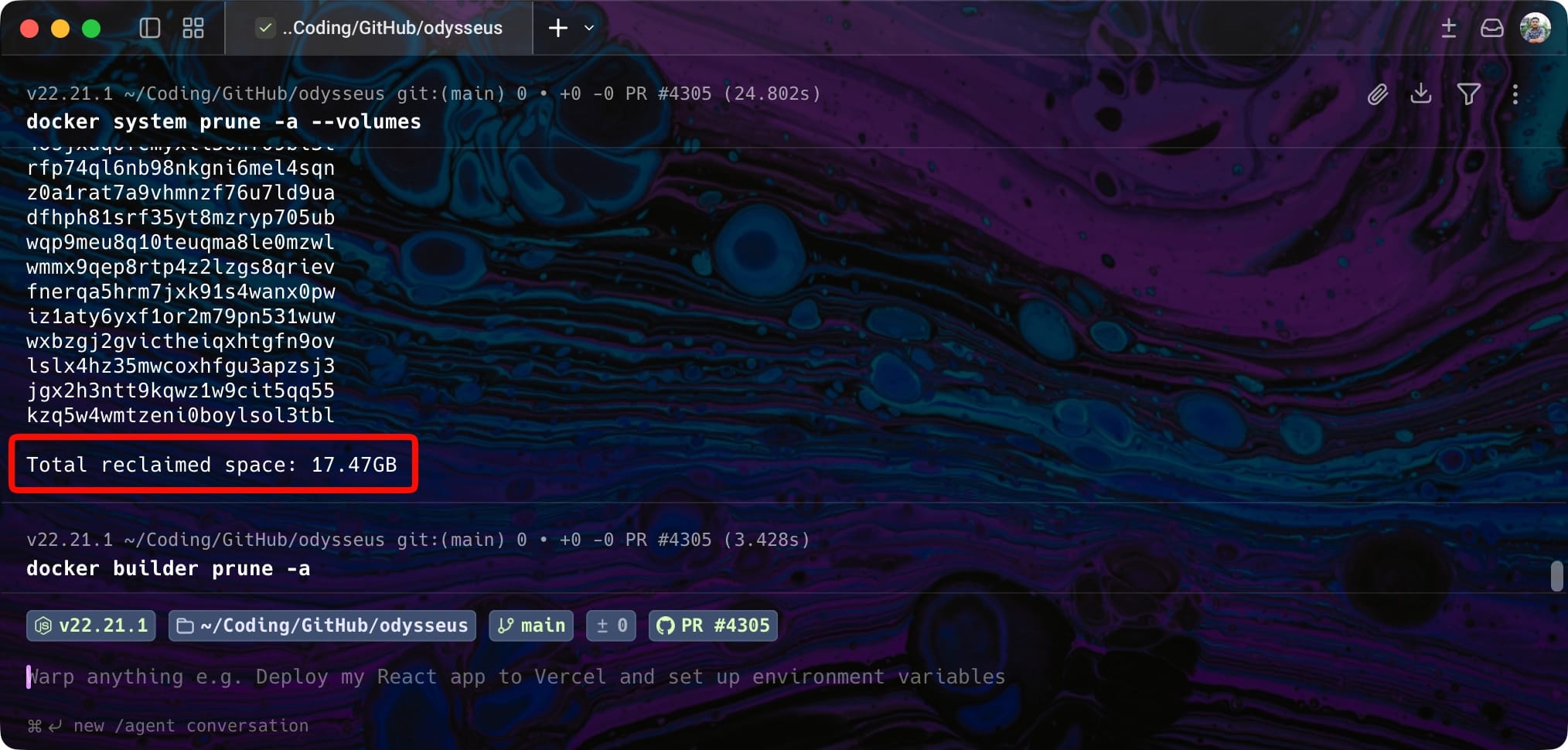The height and width of the screenshot is (750, 1568).
Task: Toggle the left sidebar panel icon
Action: (149, 29)
